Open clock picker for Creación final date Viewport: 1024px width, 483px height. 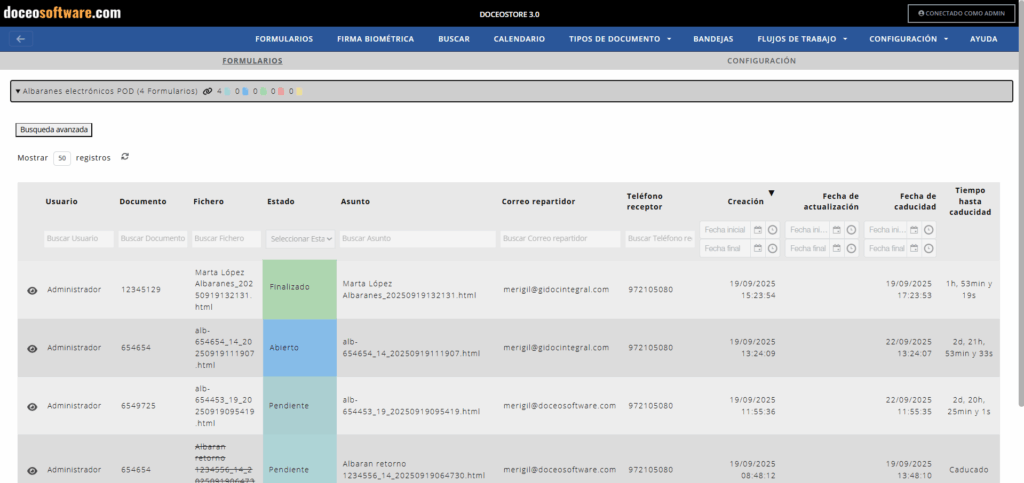coord(772,248)
